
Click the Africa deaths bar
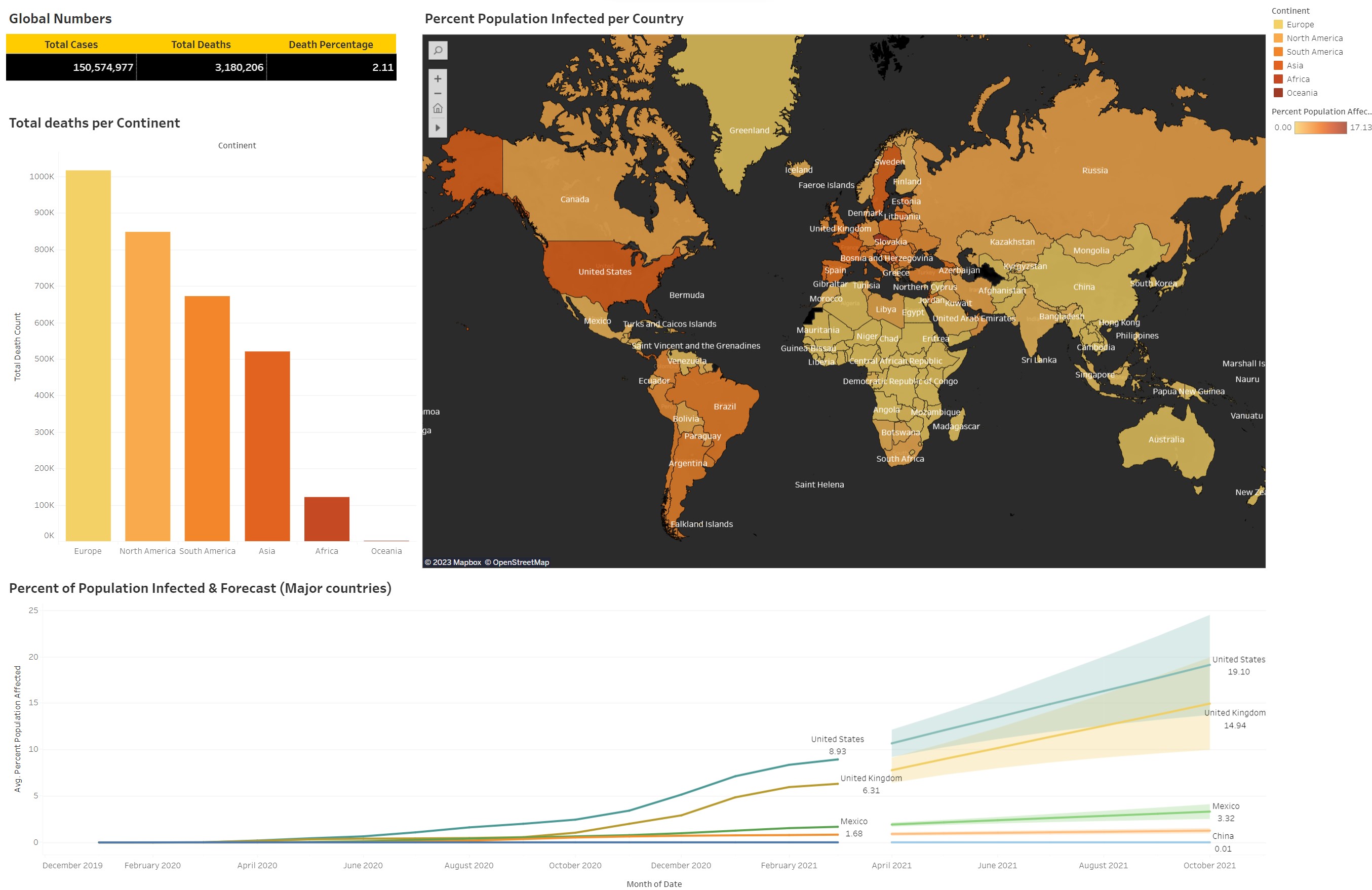click(326, 518)
